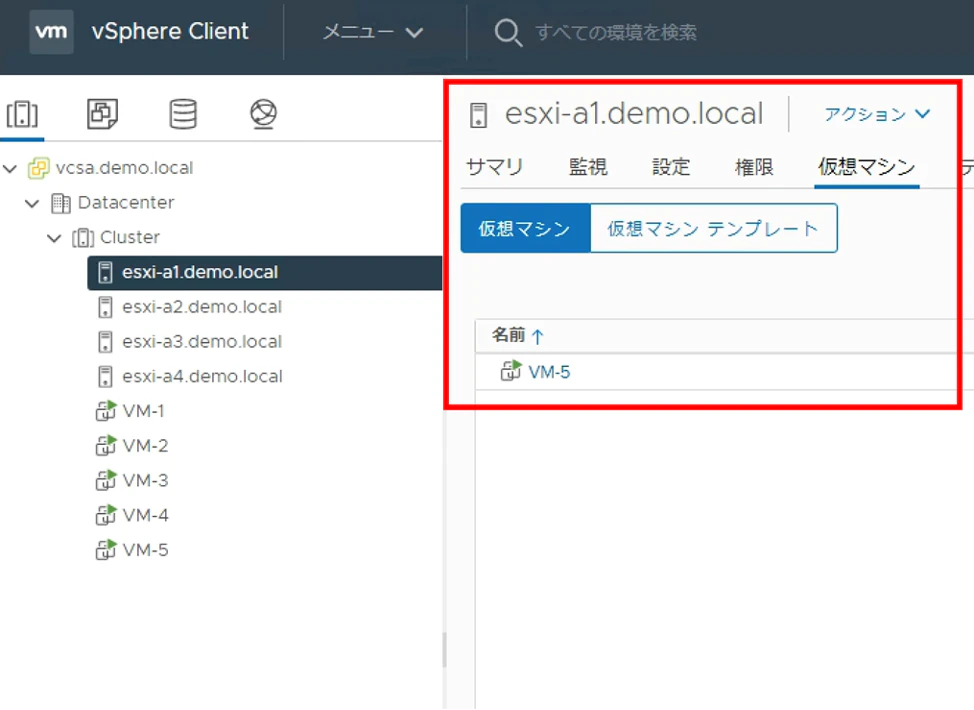This screenshot has width=974, height=710.
Task: Collapse the Cluster tree node
Action: click(x=55, y=238)
